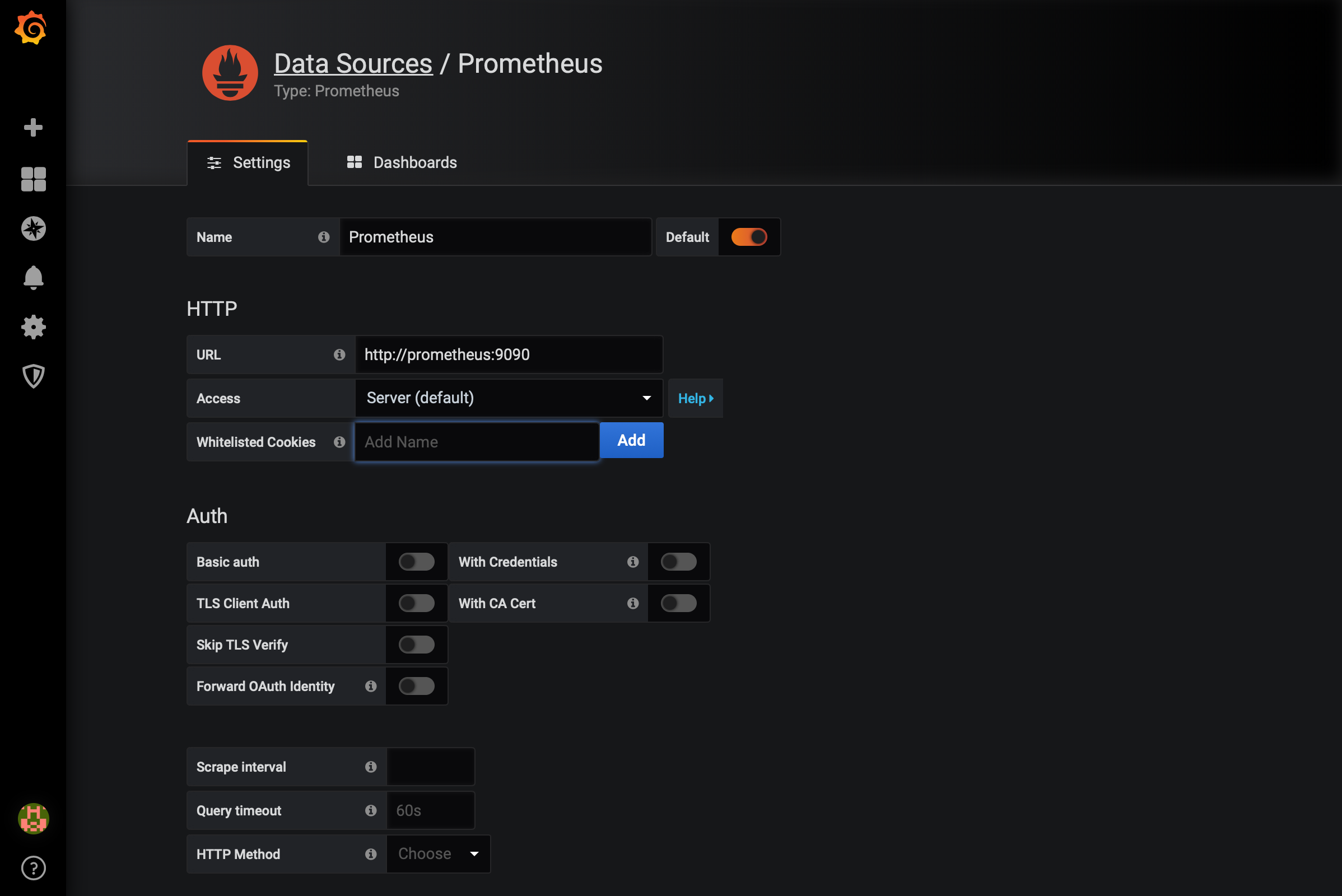Follow the Data Sources breadcrumb link
Image resolution: width=1342 pixels, height=896 pixels.
[353, 63]
